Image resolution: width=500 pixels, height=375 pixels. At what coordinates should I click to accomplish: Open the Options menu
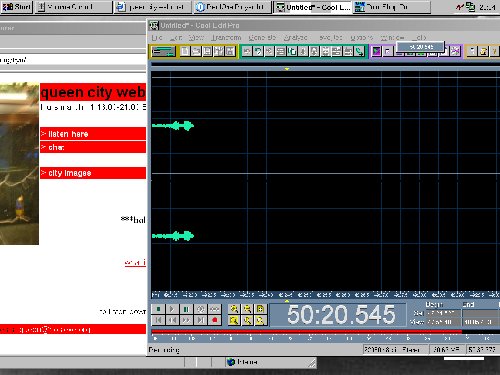click(362, 38)
